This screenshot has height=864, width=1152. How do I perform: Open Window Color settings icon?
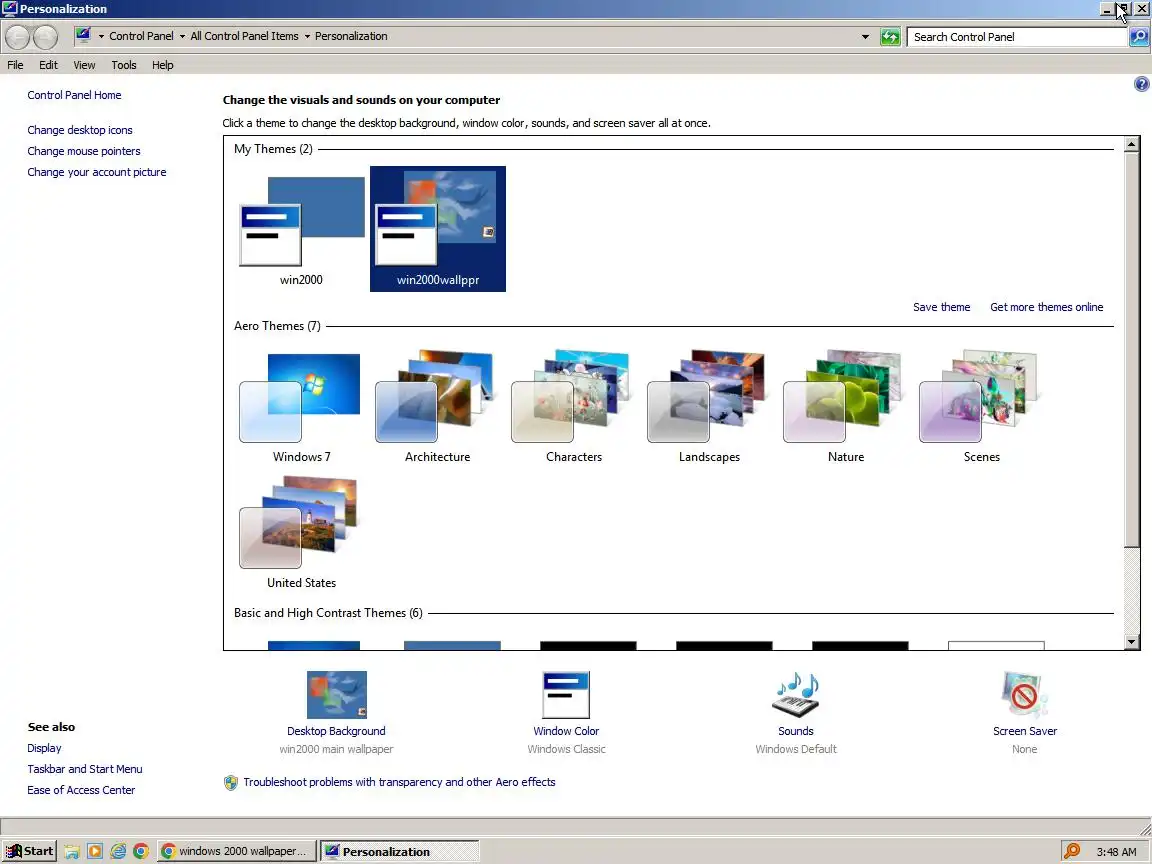click(566, 694)
